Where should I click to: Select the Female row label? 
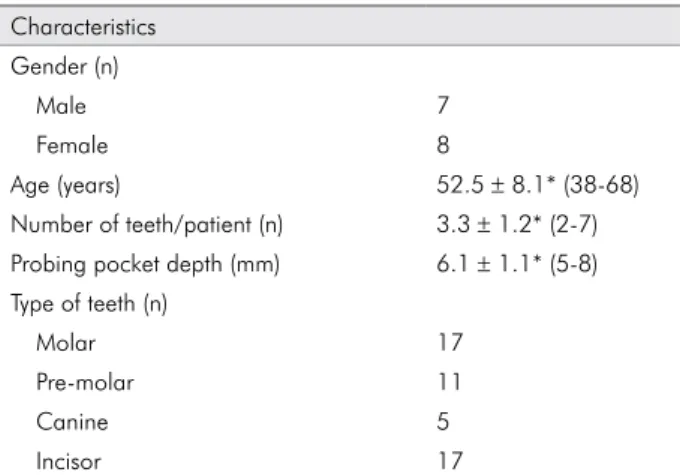pyautogui.click(x=72, y=145)
